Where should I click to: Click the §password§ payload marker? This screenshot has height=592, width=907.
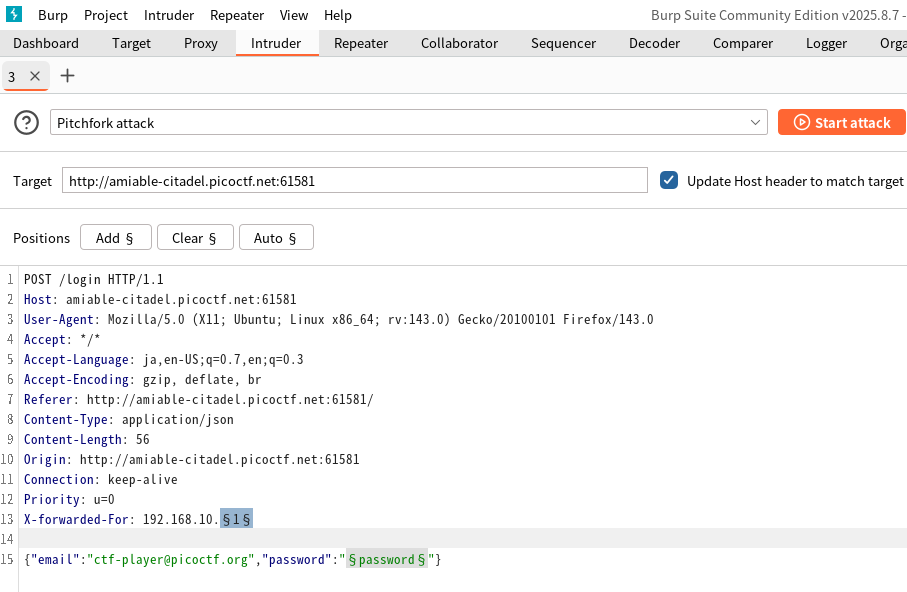pyautogui.click(x=387, y=560)
